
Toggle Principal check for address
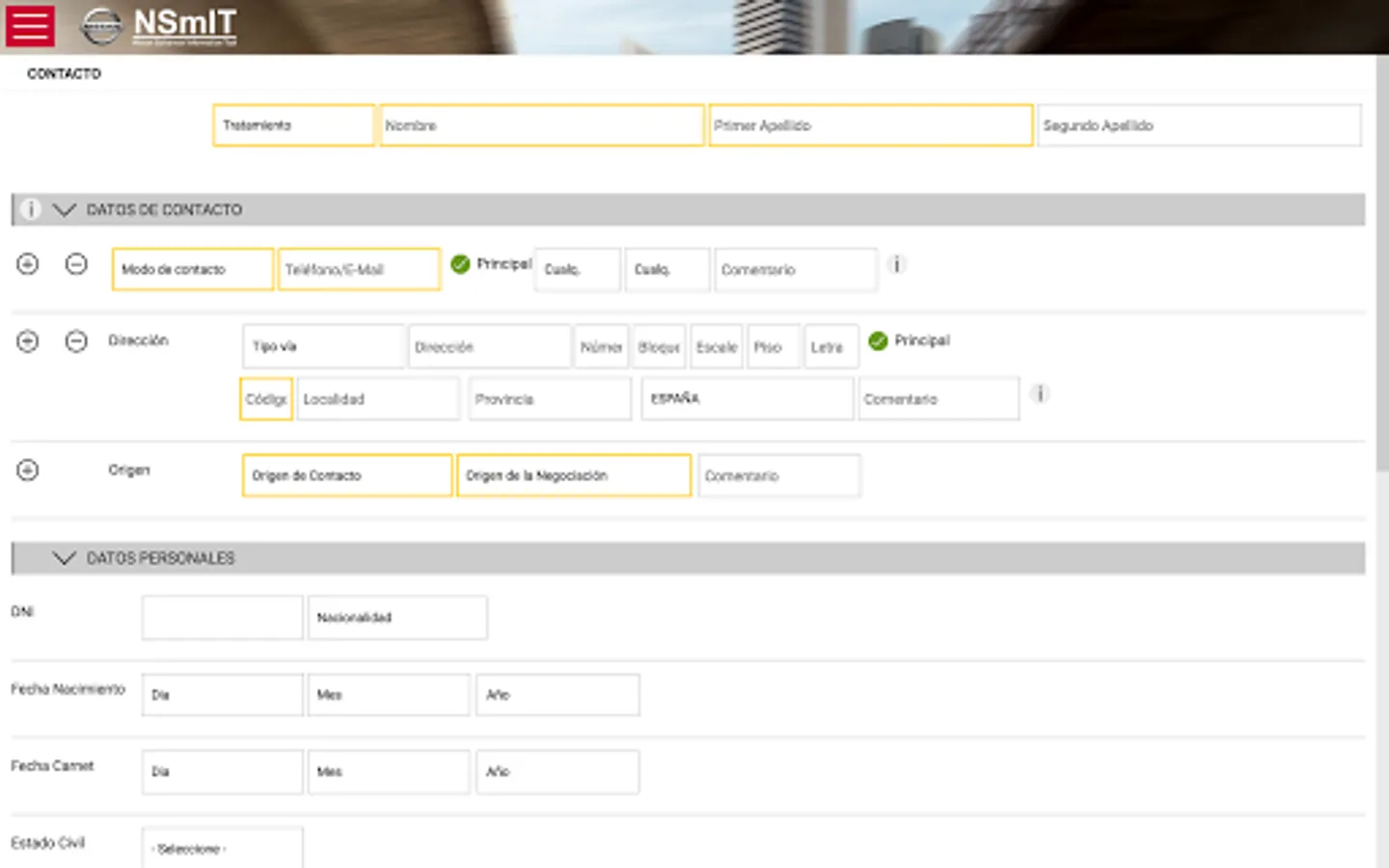(x=878, y=340)
